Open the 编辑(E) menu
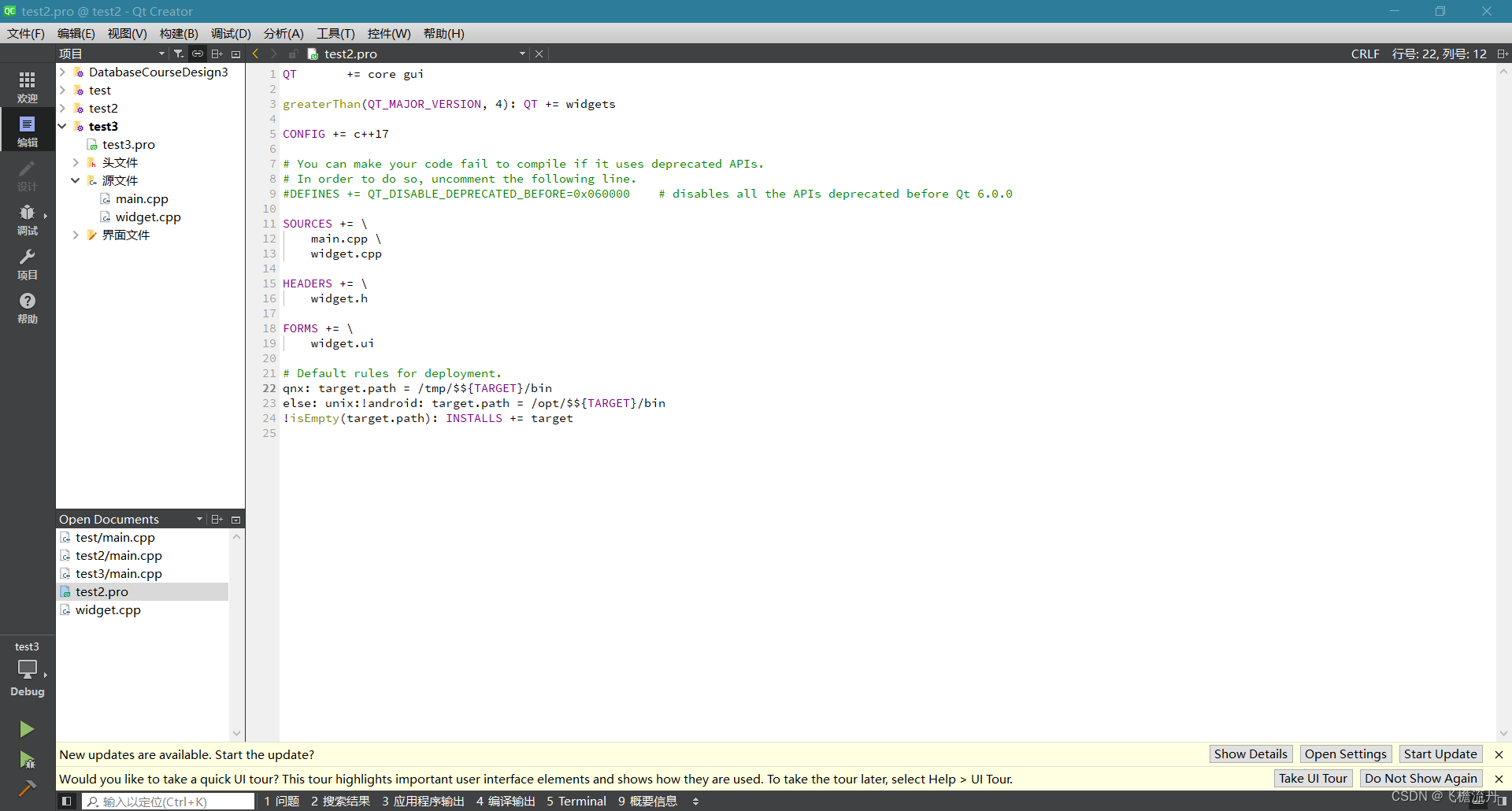 pos(76,33)
